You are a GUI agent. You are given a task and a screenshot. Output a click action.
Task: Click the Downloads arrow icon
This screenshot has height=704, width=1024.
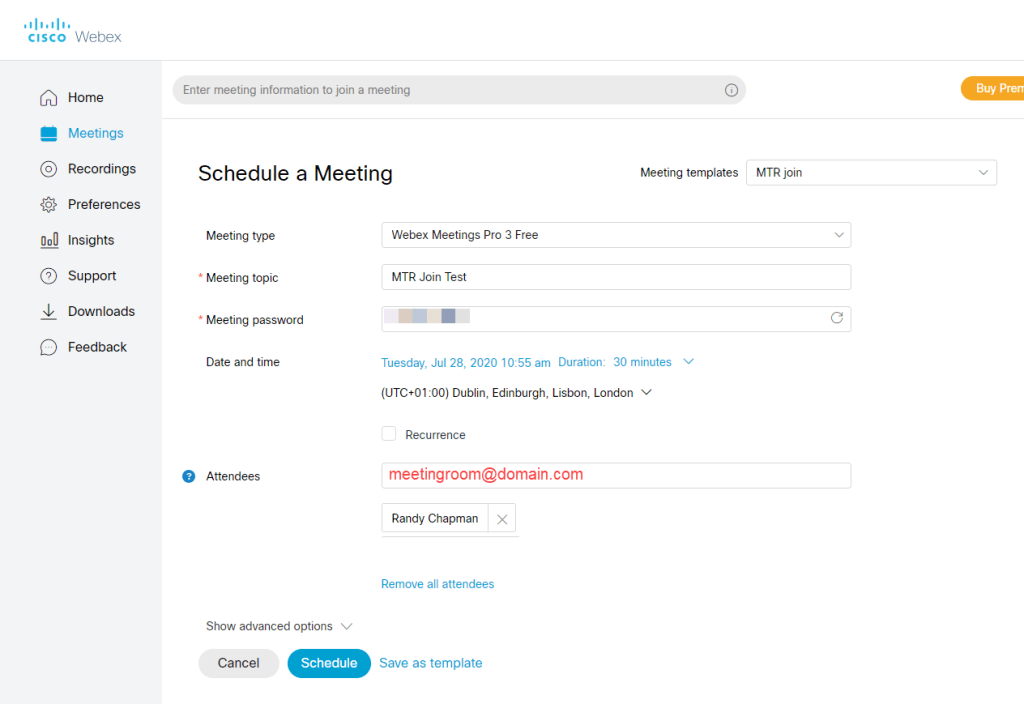pyautogui.click(x=48, y=312)
